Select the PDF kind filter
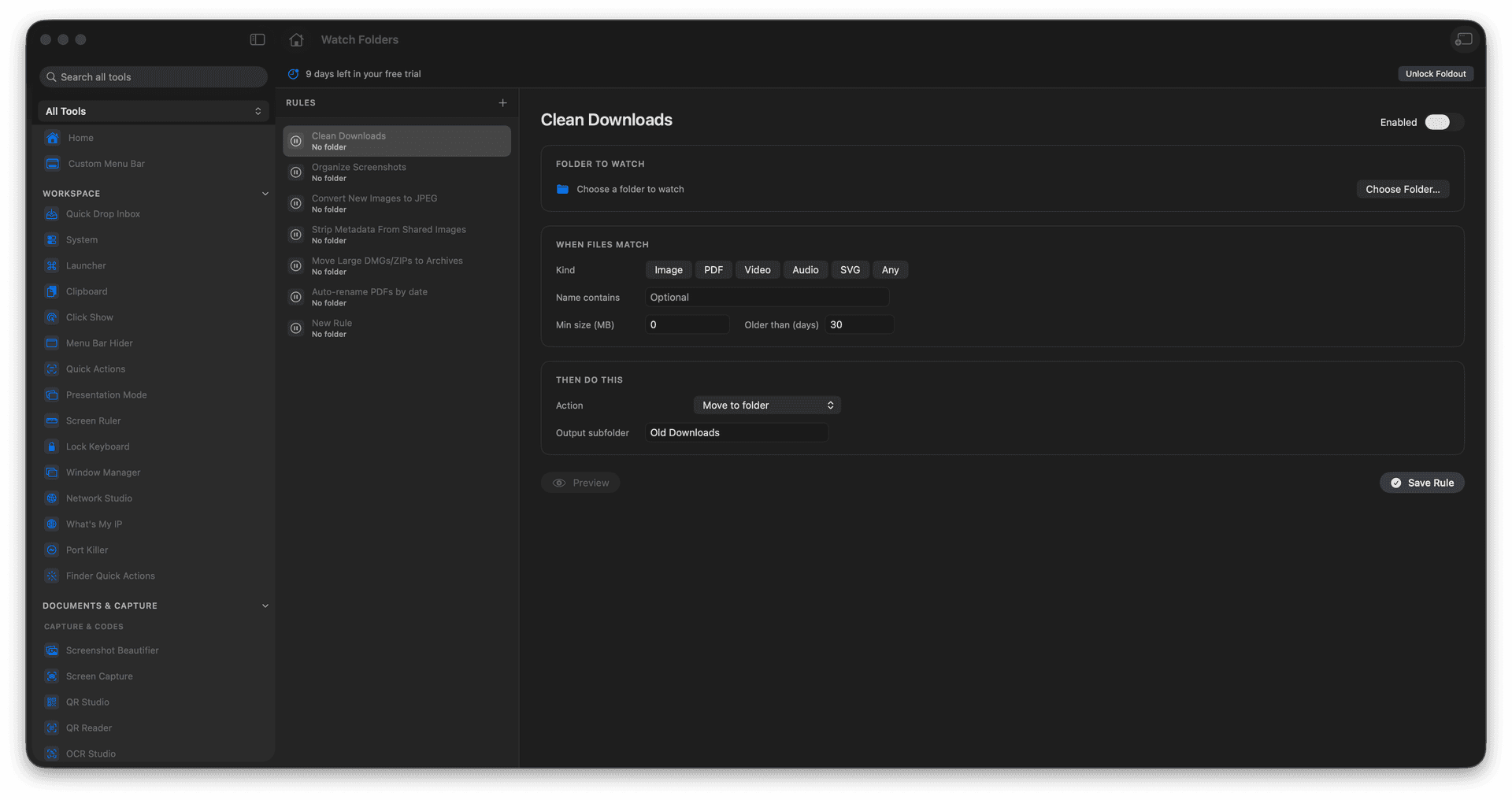Viewport: 1512px width, 800px height. pos(713,270)
